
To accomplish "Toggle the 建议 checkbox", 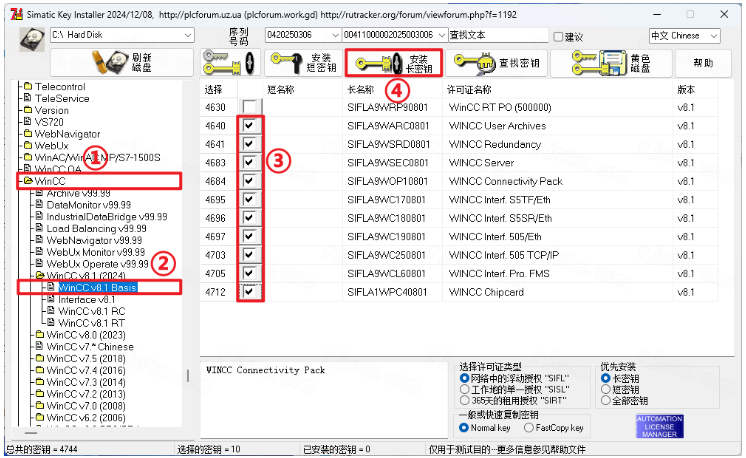I will click(558, 37).
